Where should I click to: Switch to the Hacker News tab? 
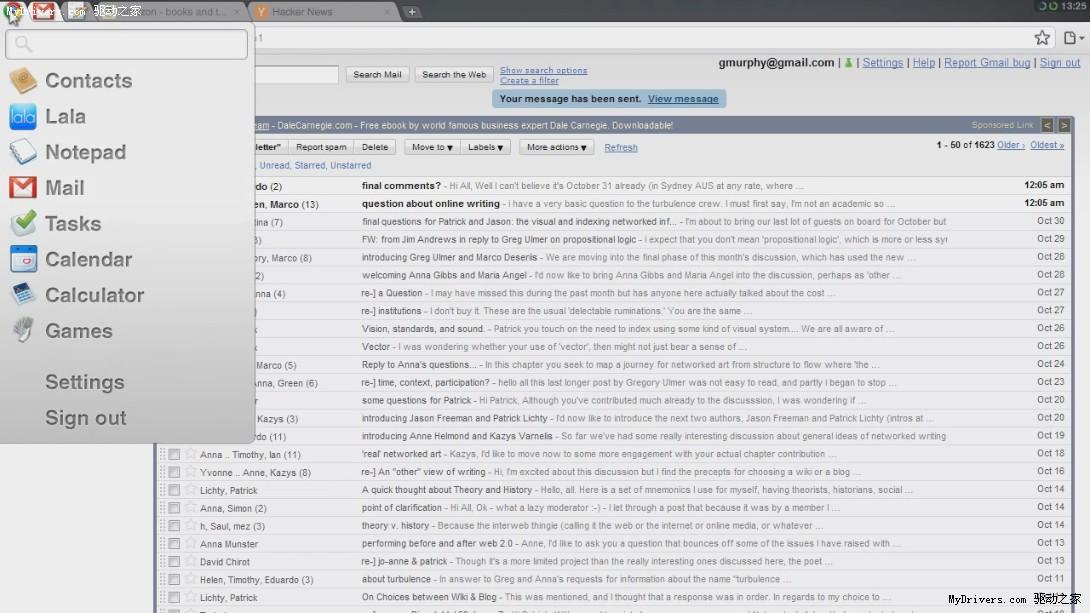[323, 12]
